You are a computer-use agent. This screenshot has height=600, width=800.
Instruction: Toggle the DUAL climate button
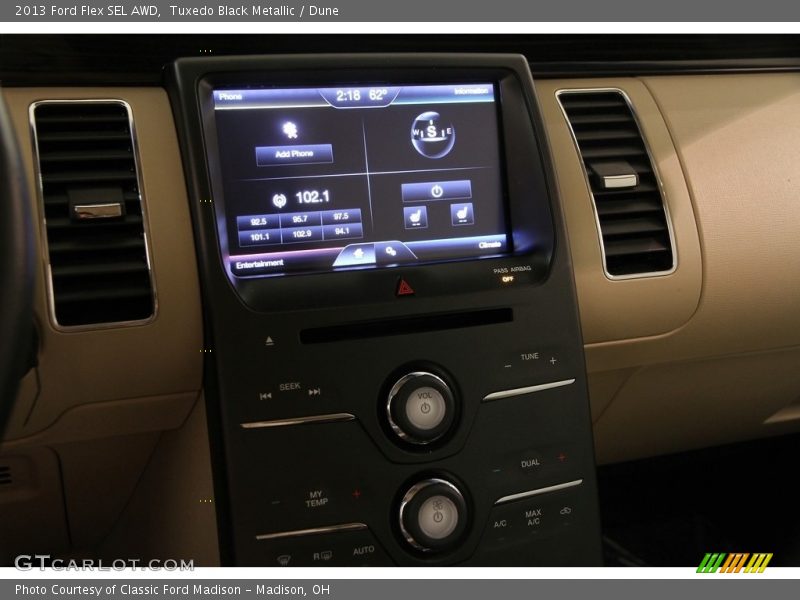pos(530,463)
